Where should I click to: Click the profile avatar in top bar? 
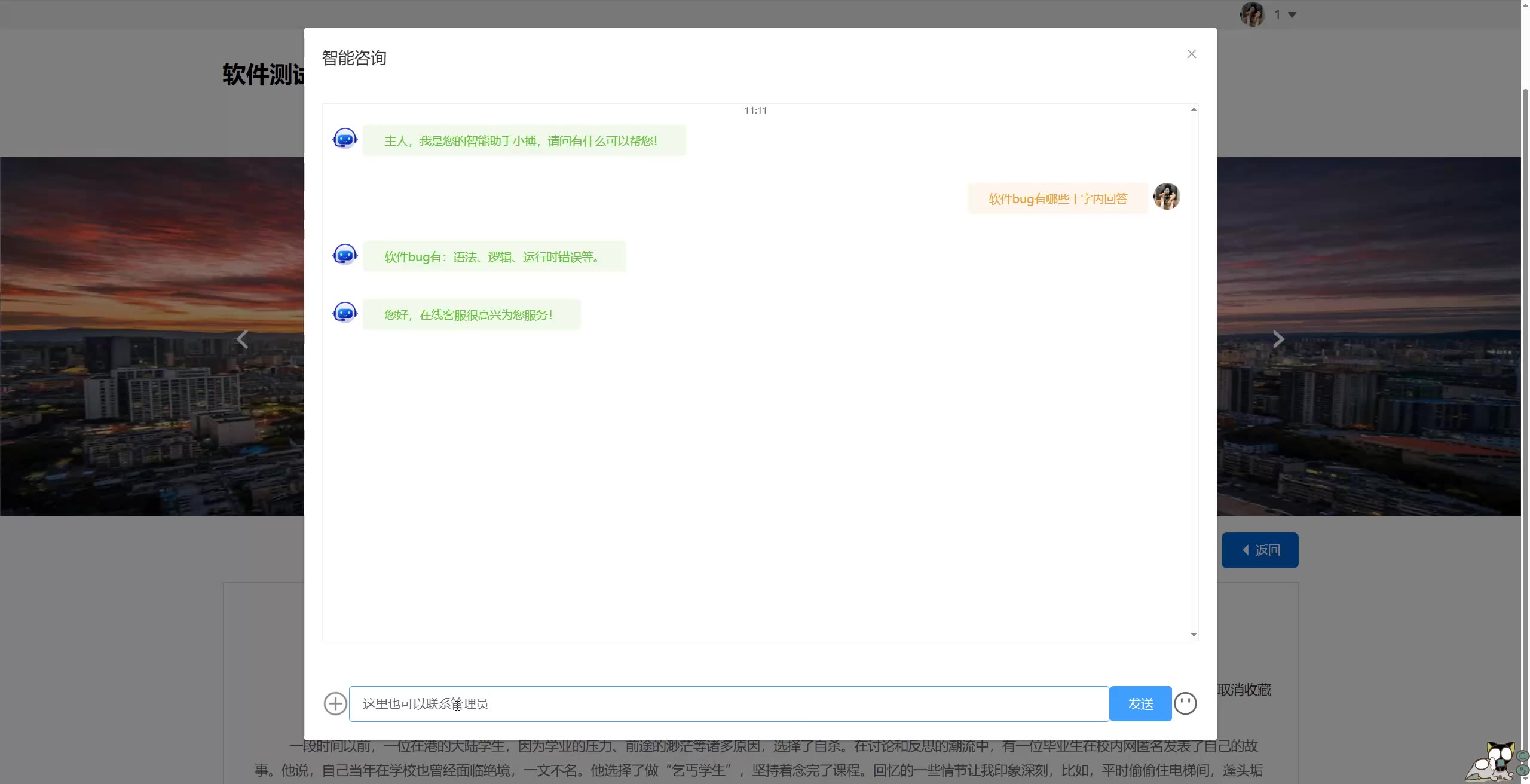click(1252, 14)
